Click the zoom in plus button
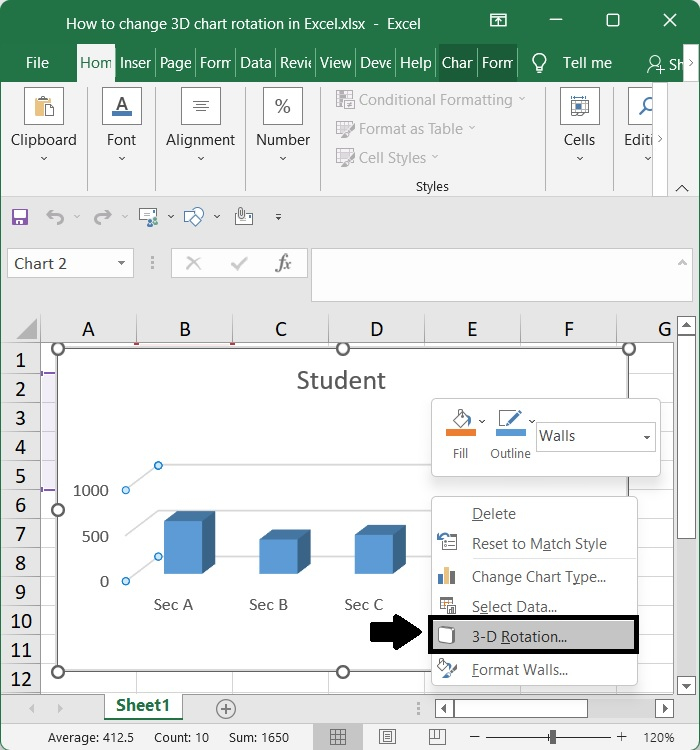This screenshot has height=750, width=700. [622, 737]
